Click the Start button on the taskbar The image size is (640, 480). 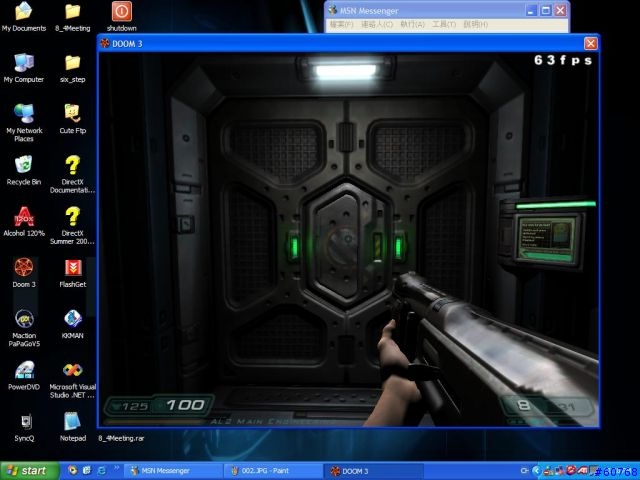pyautogui.click(x=29, y=471)
